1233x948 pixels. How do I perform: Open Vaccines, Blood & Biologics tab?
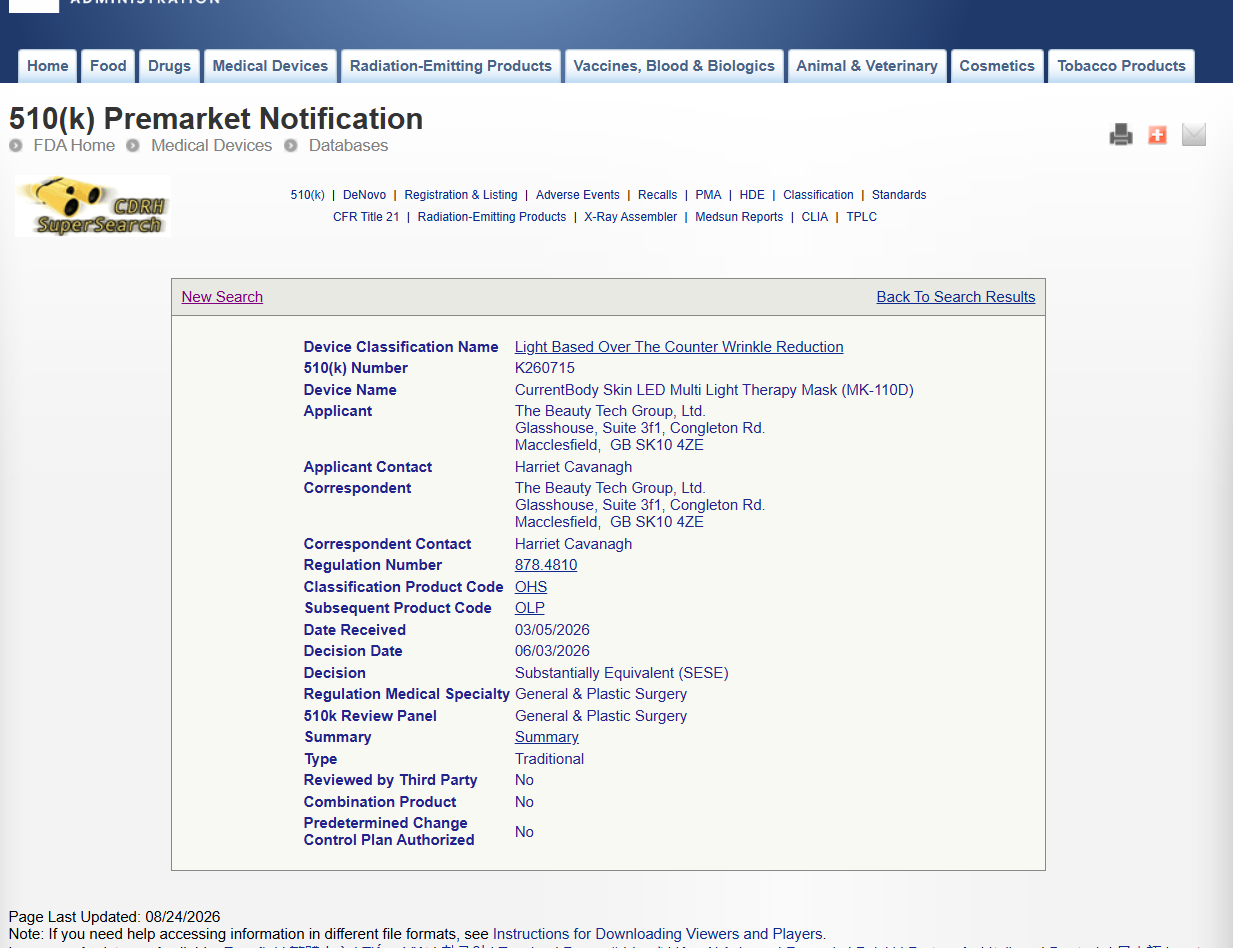[674, 66]
